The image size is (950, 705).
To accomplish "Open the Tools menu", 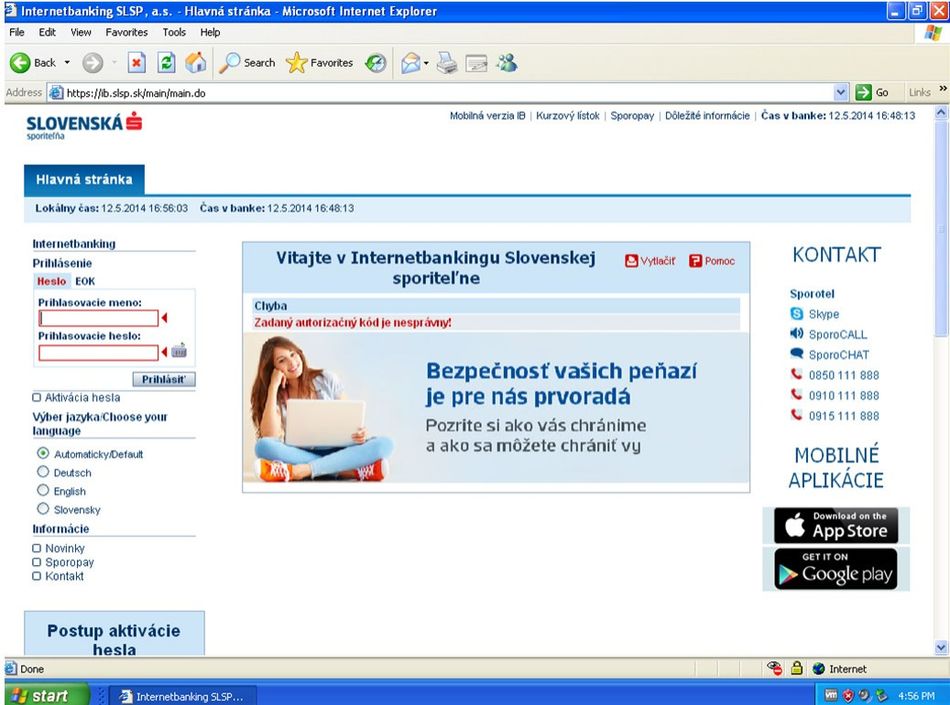I will [x=174, y=32].
